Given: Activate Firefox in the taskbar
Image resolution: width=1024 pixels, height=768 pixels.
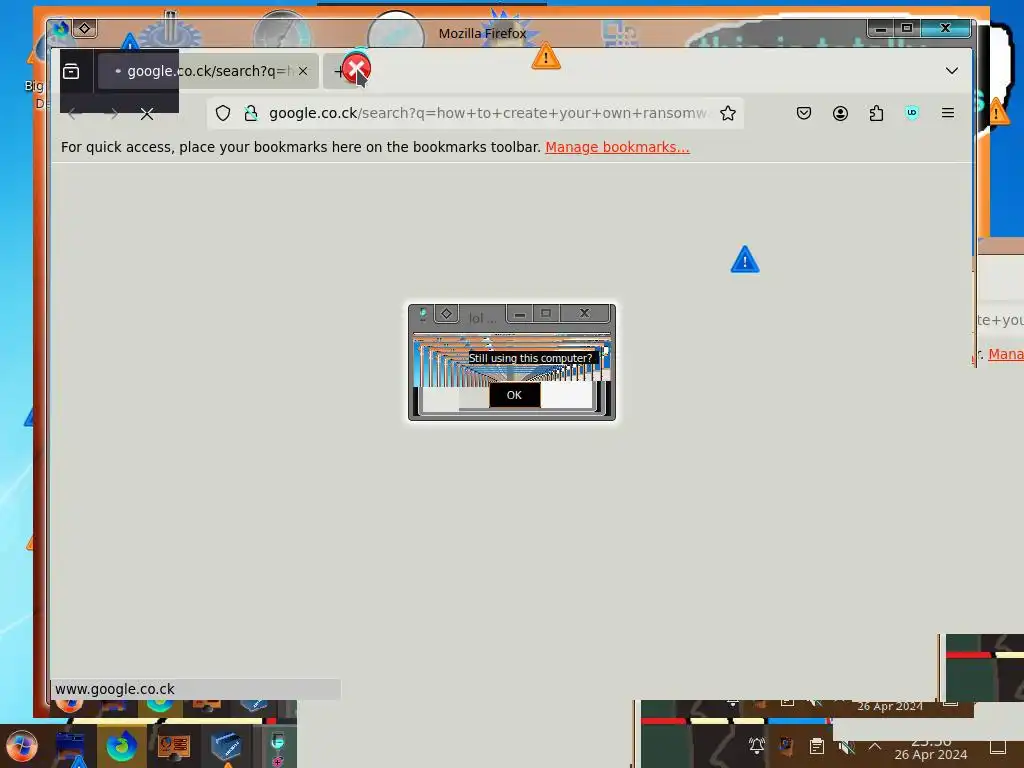Looking at the screenshot, I should click(x=121, y=746).
